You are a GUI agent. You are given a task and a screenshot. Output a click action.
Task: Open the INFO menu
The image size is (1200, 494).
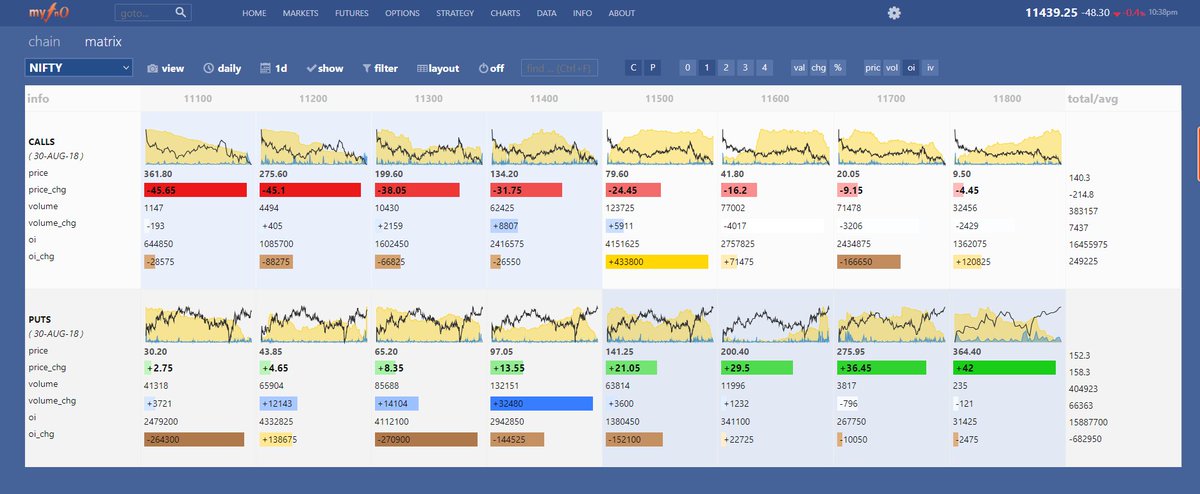point(582,14)
